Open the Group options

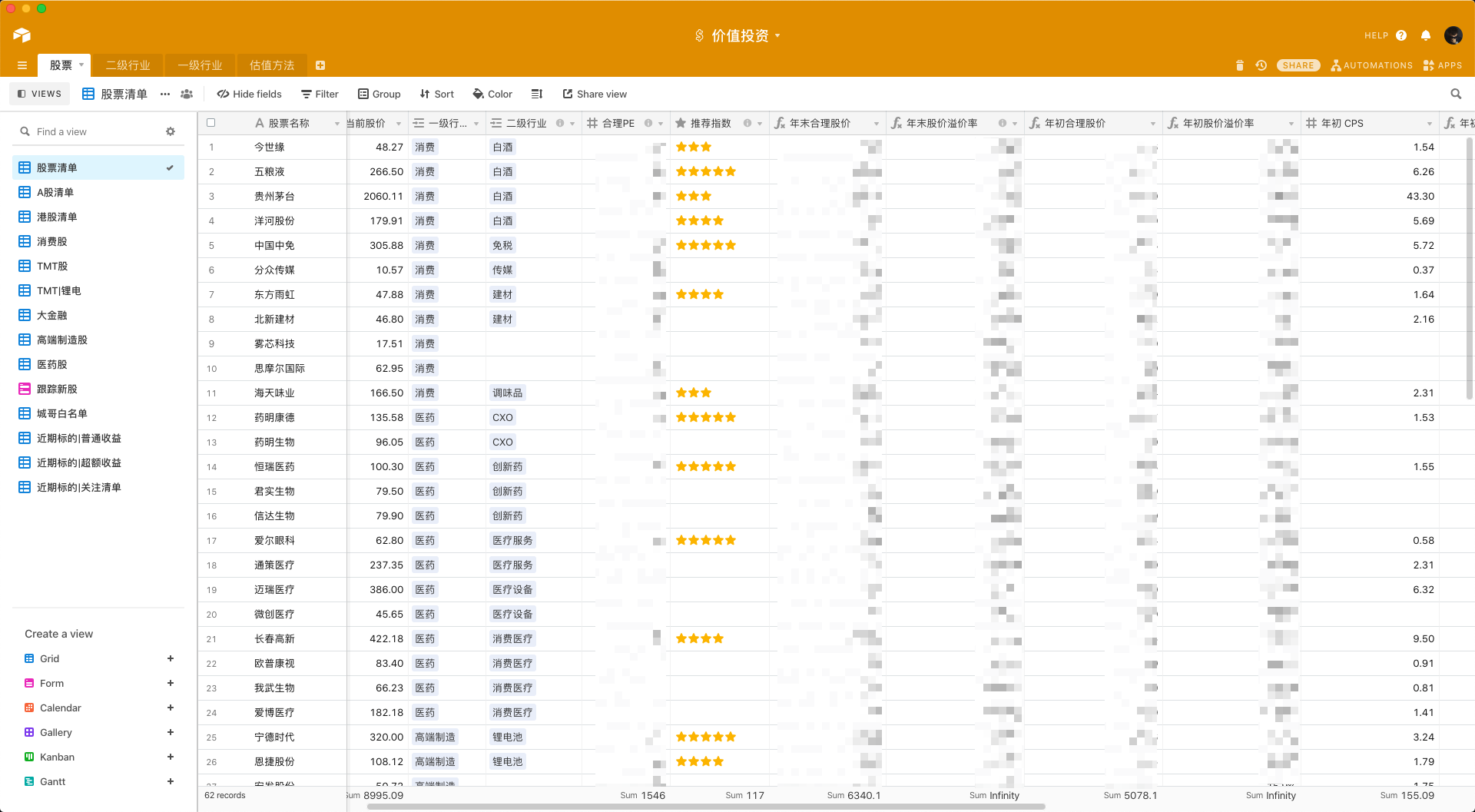380,94
